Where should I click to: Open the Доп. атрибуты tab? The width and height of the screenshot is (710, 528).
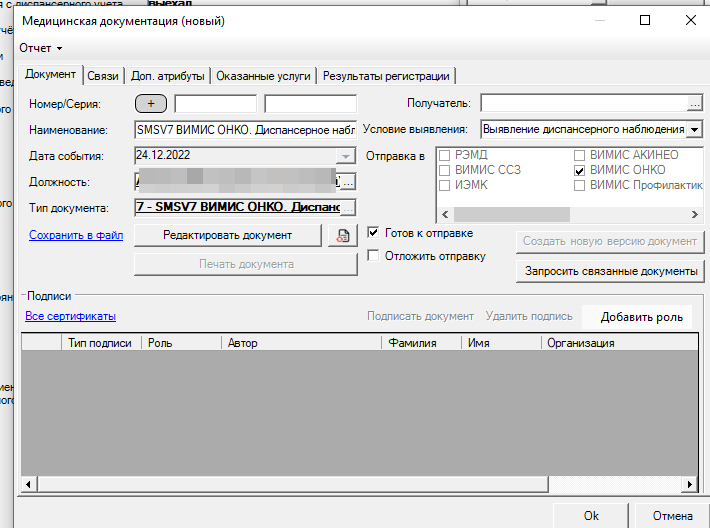(168, 76)
